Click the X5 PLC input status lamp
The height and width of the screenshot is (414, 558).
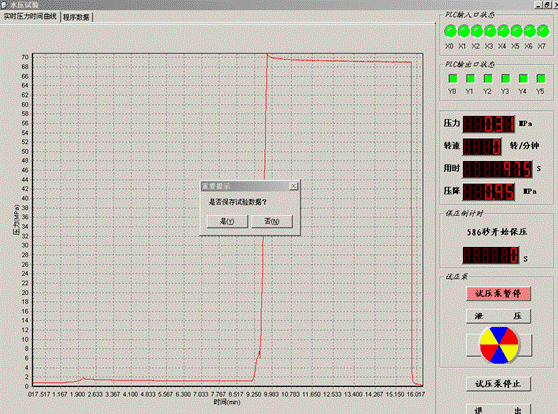tap(517, 31)
